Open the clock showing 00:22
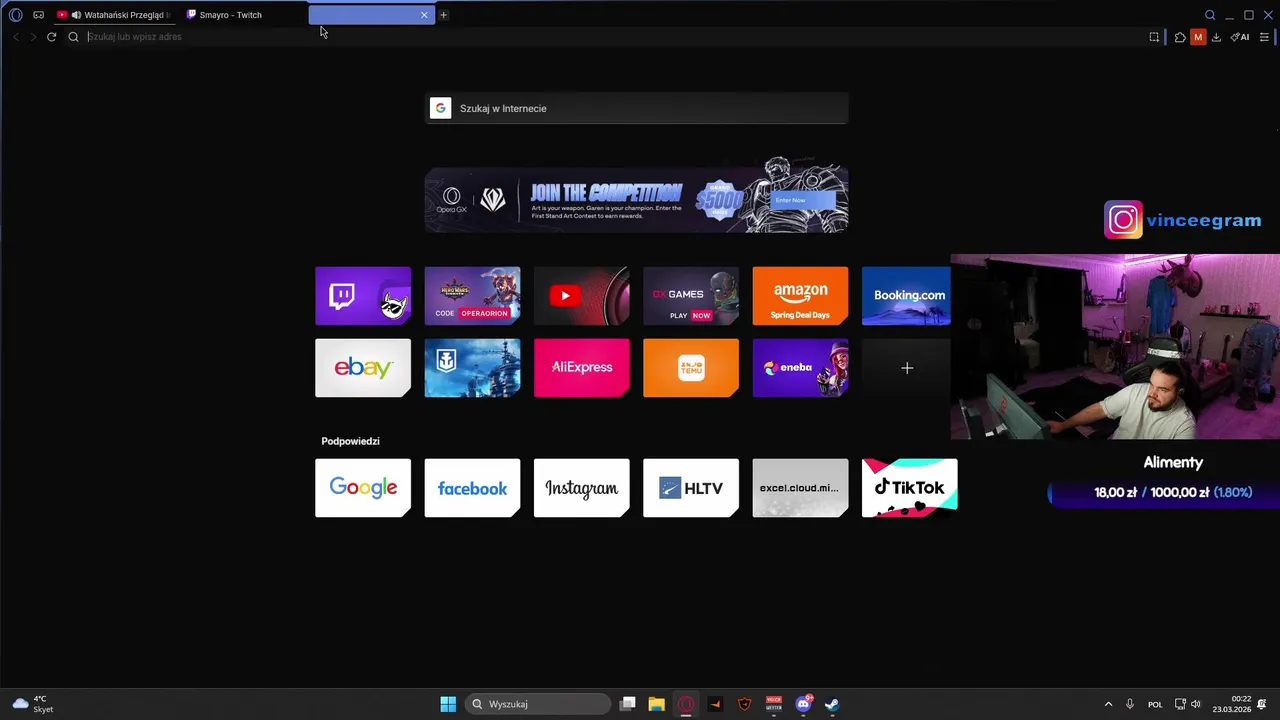Screen dimensions: 1280x720 pyautogui.click(x=1232, y=704)
